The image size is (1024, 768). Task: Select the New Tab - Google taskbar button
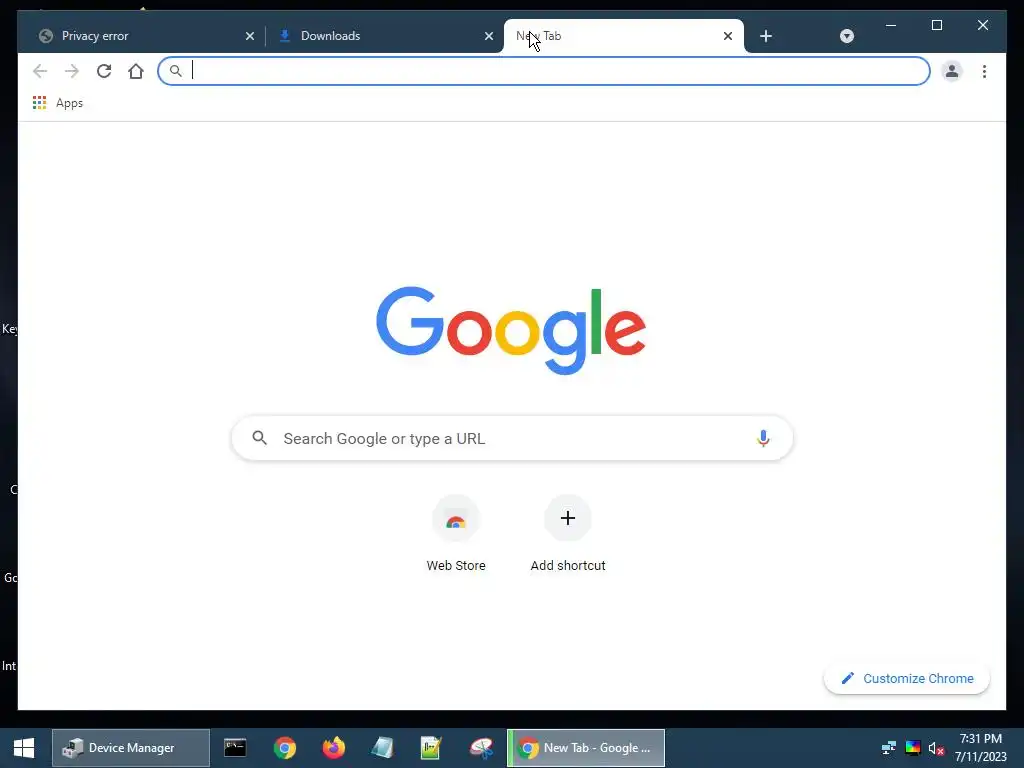[x=586, y=748]
